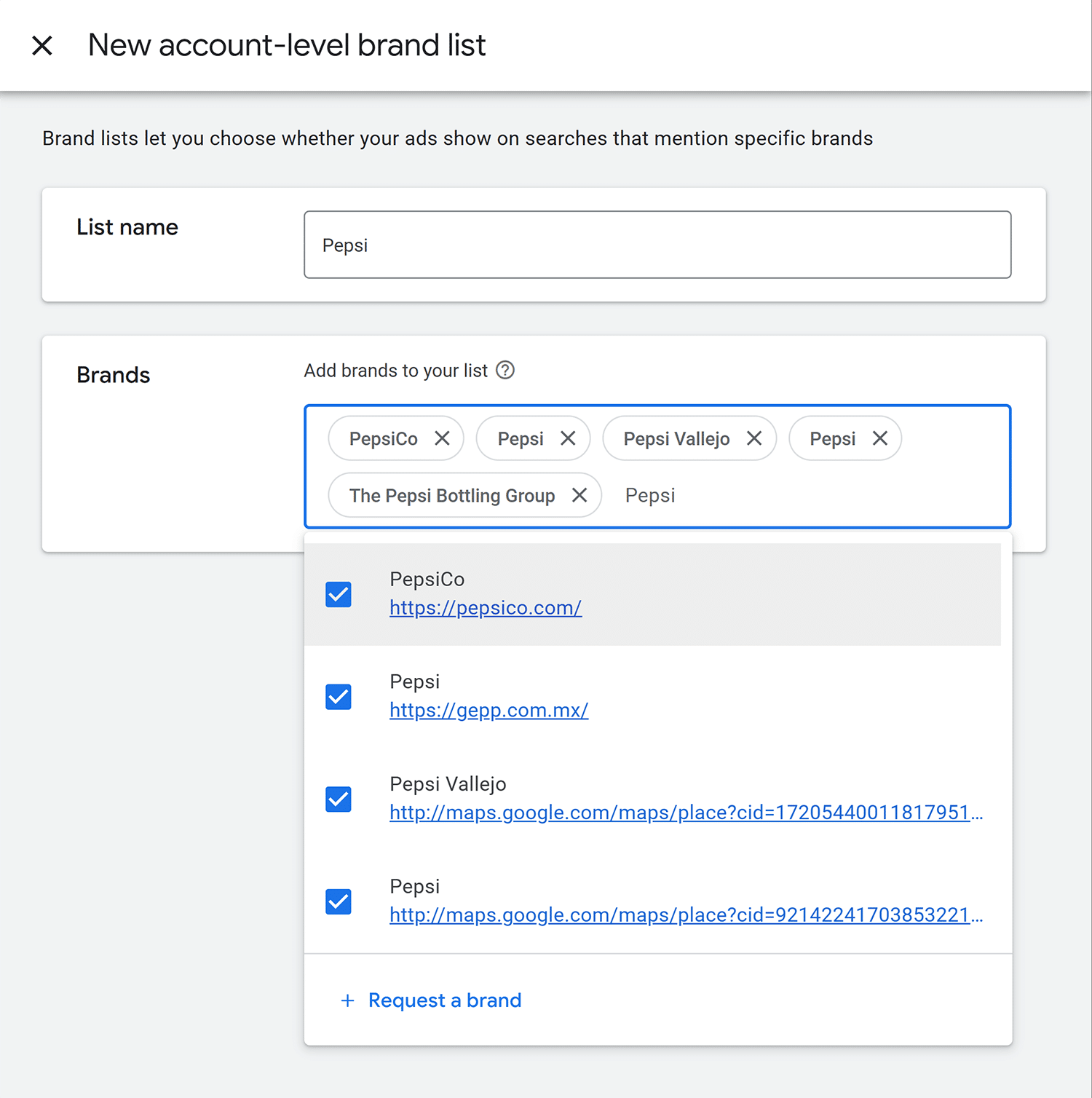1092x1098 pixels.
Task: Remove the Pepsi Vallejo chip
Action: pyautogui.click(x=754, y=438)
